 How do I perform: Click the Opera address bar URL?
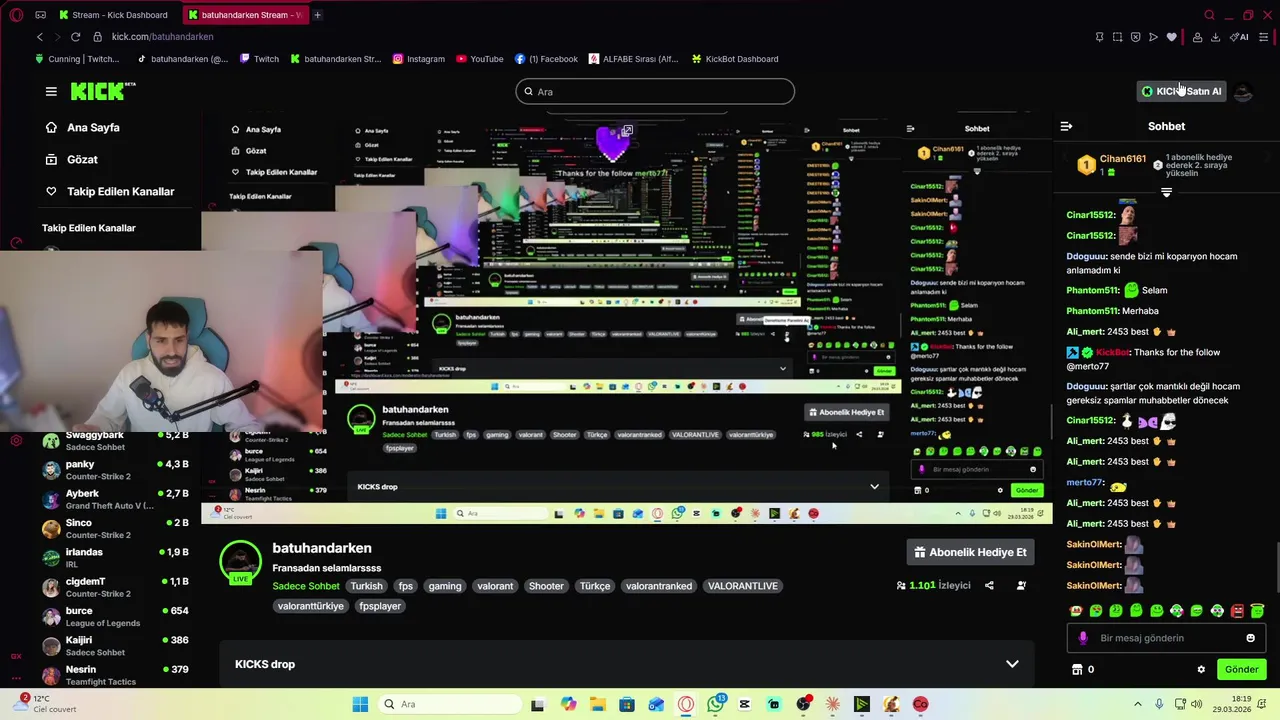coord(162,37)
